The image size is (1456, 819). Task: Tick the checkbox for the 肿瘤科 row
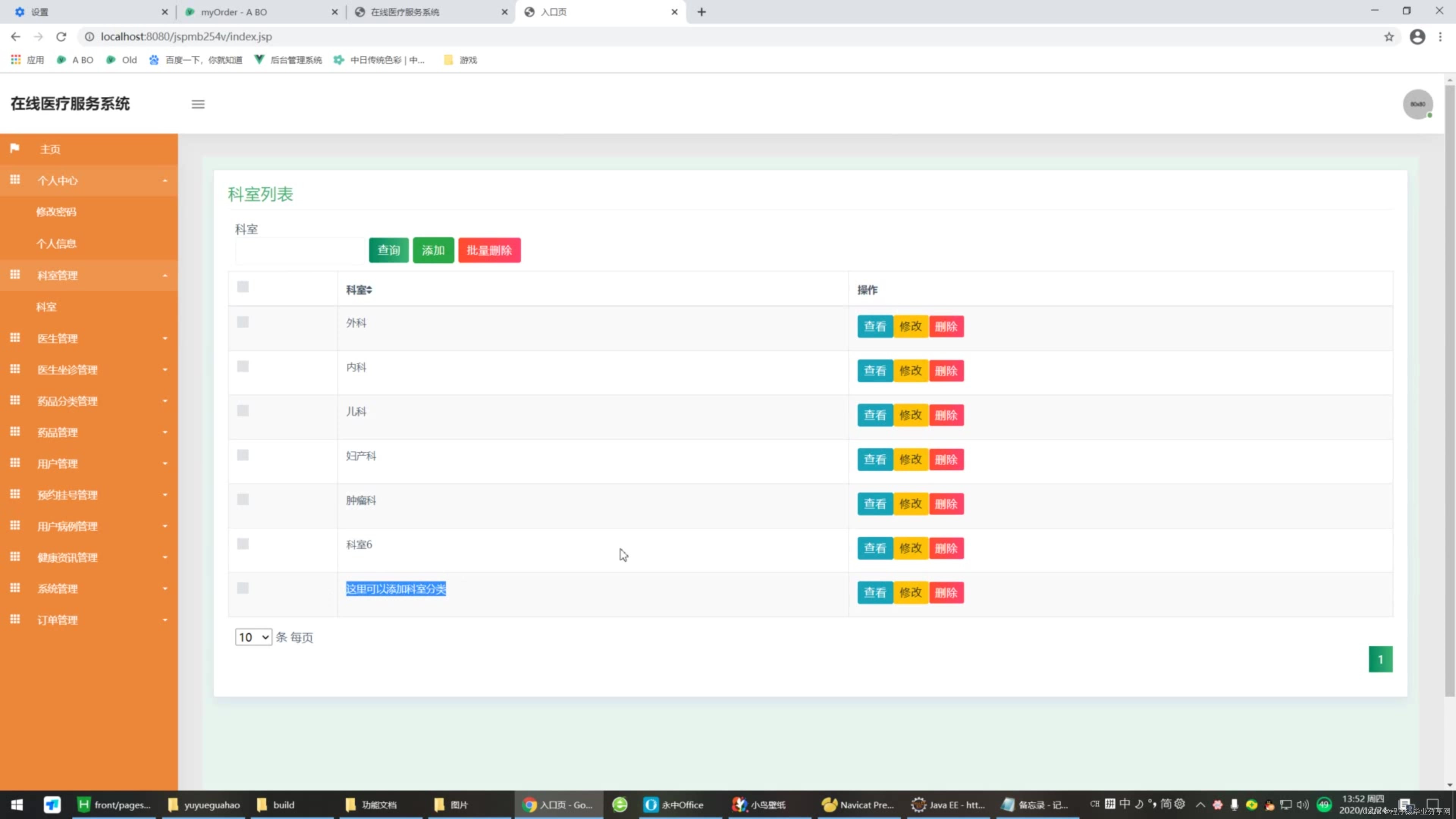click(x=243, y=500)
